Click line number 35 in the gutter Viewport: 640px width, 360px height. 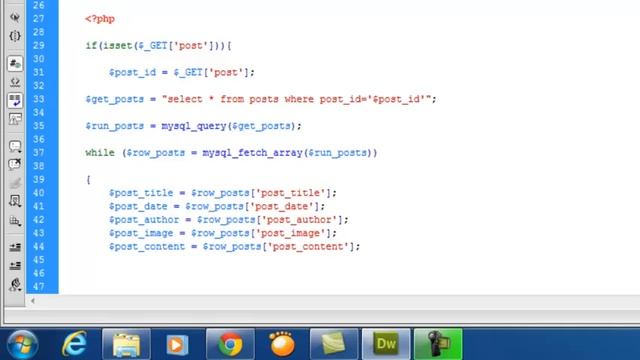pyautogui.click(x=39, y=126)
